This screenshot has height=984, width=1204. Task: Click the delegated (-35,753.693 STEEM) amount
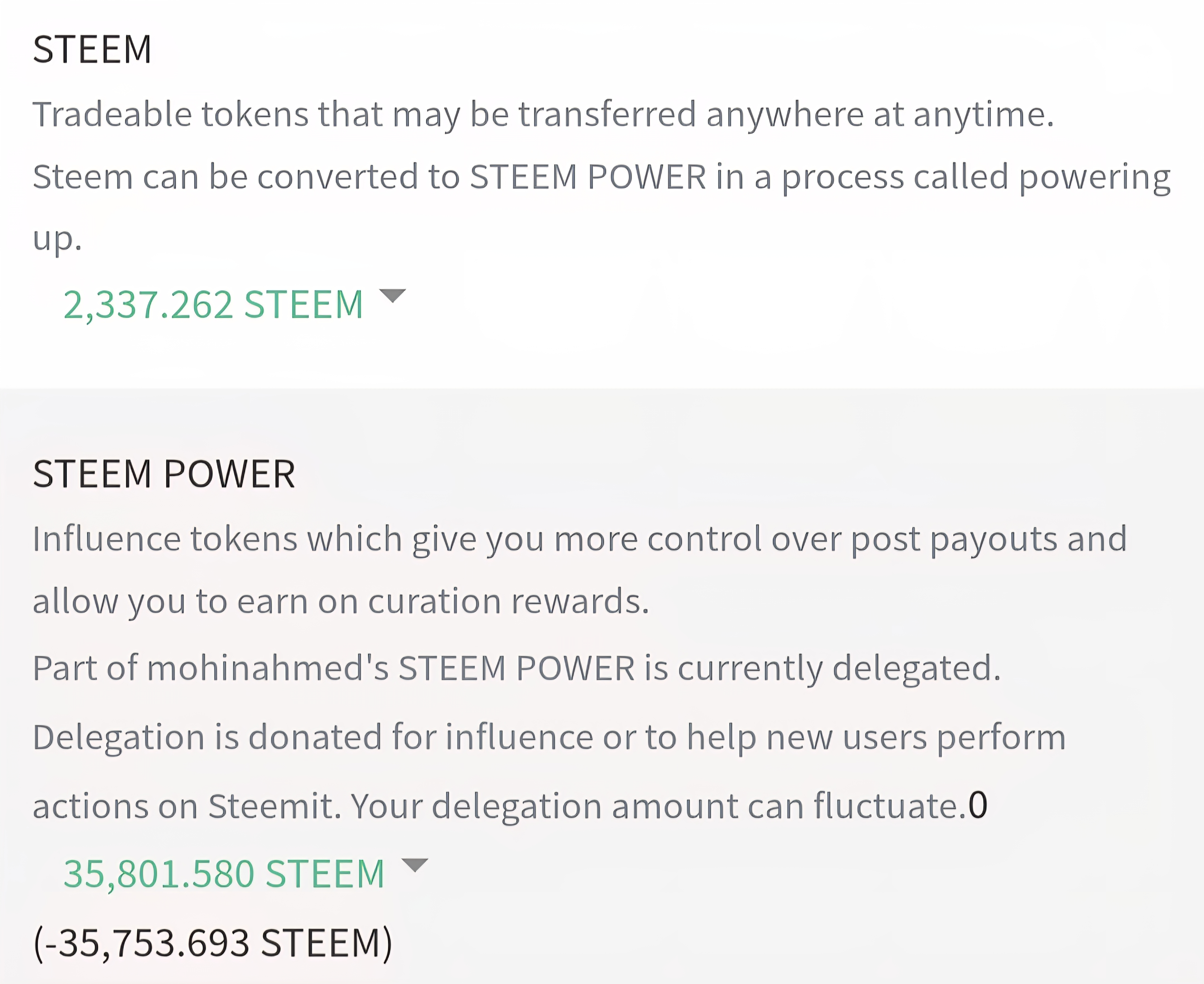coord(213,944)
